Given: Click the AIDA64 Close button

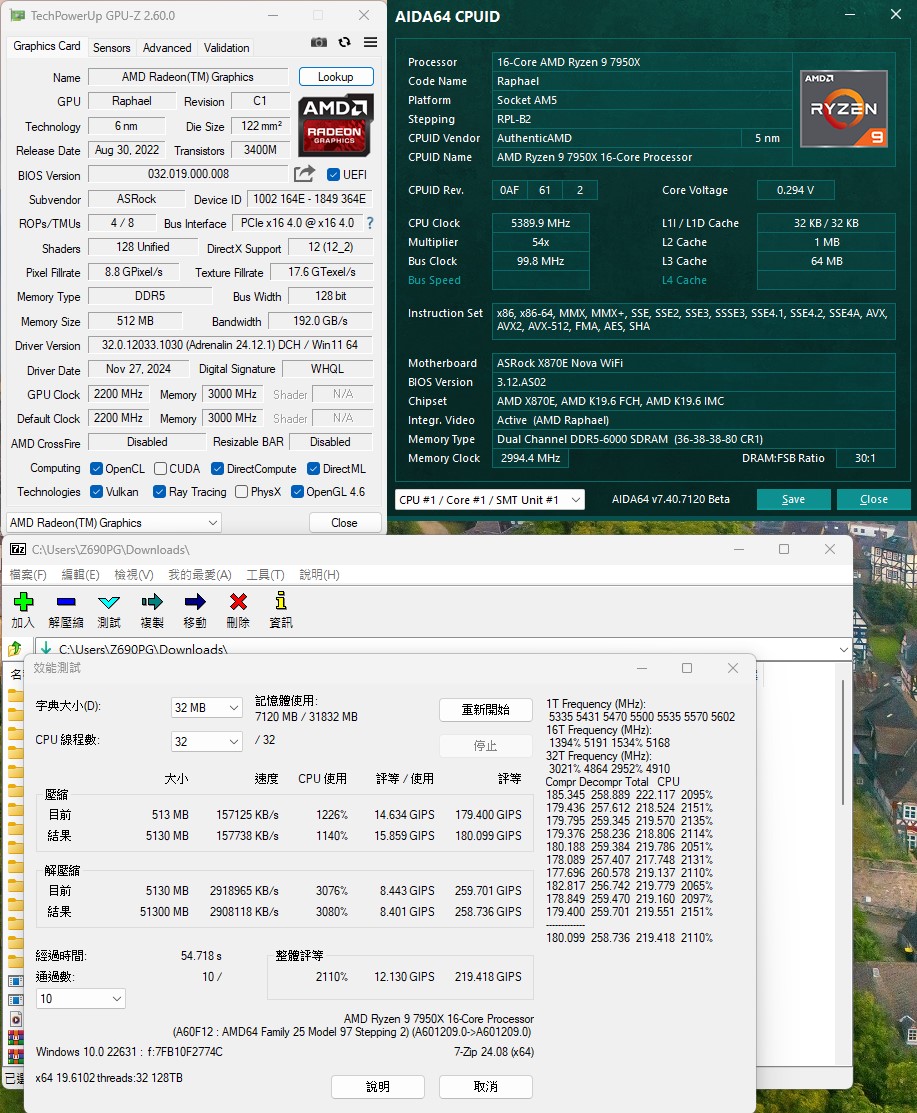Looking at the screenshot, I should point(873,500).
